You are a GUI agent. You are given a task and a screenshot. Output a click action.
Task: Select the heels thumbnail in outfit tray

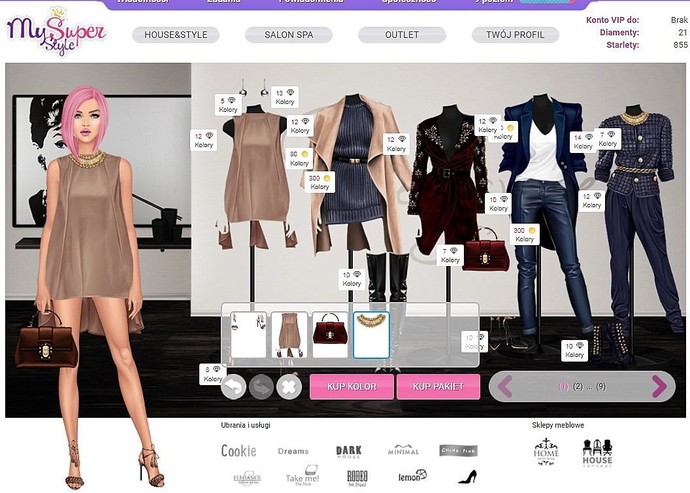click(x=249, y=335)
